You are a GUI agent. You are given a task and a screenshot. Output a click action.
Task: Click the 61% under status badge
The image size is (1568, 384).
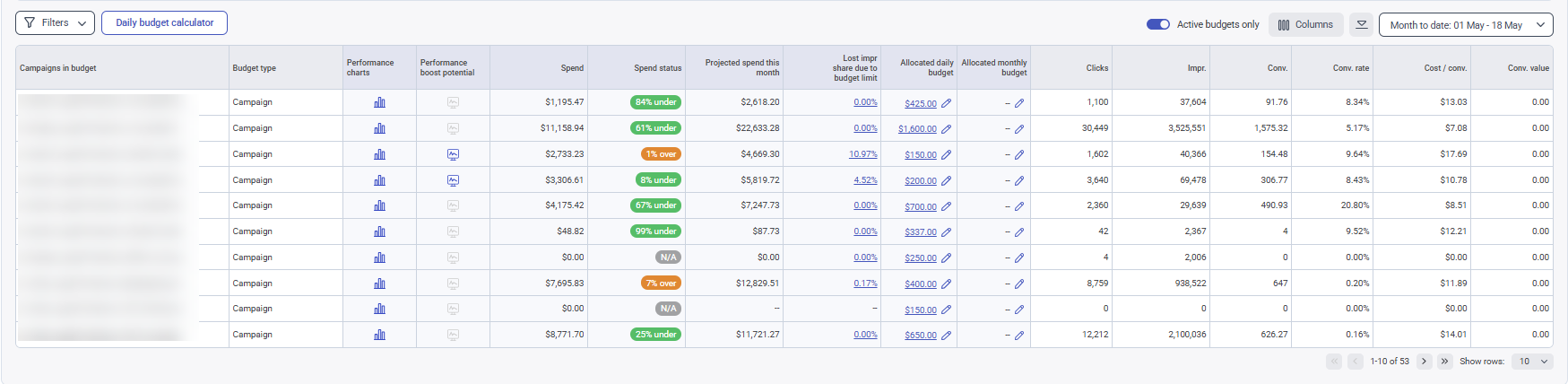click(656, 128)
